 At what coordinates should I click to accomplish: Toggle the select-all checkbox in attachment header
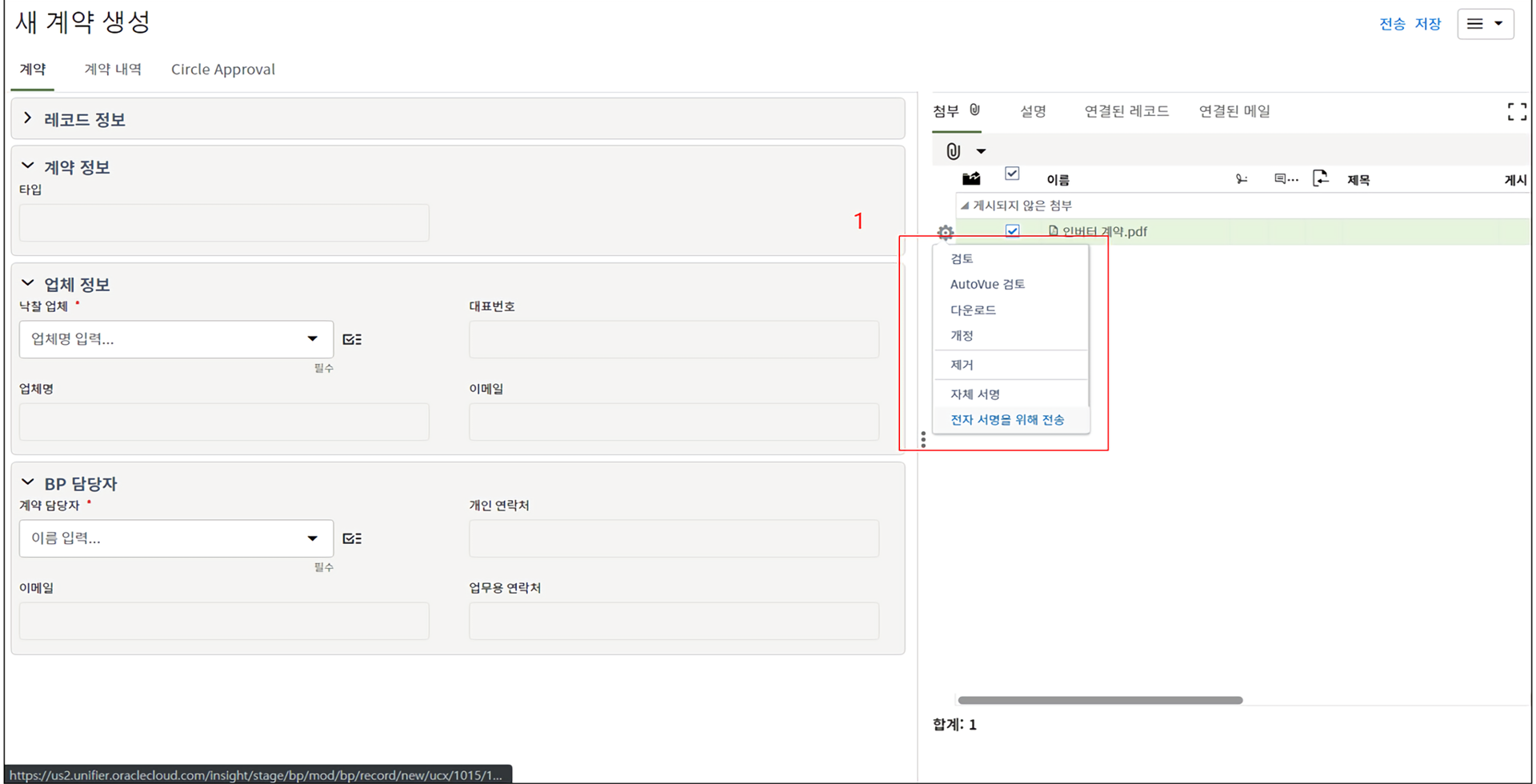click(x=1012, y=174)
